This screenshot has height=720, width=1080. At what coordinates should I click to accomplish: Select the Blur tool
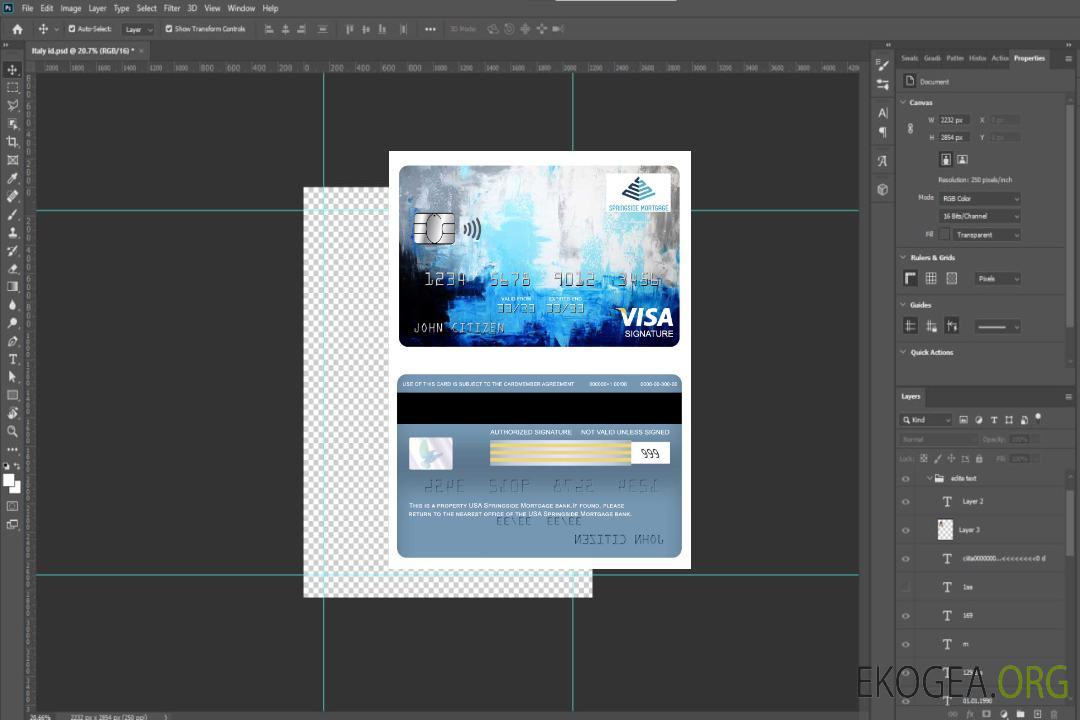[x=12, y=305]
